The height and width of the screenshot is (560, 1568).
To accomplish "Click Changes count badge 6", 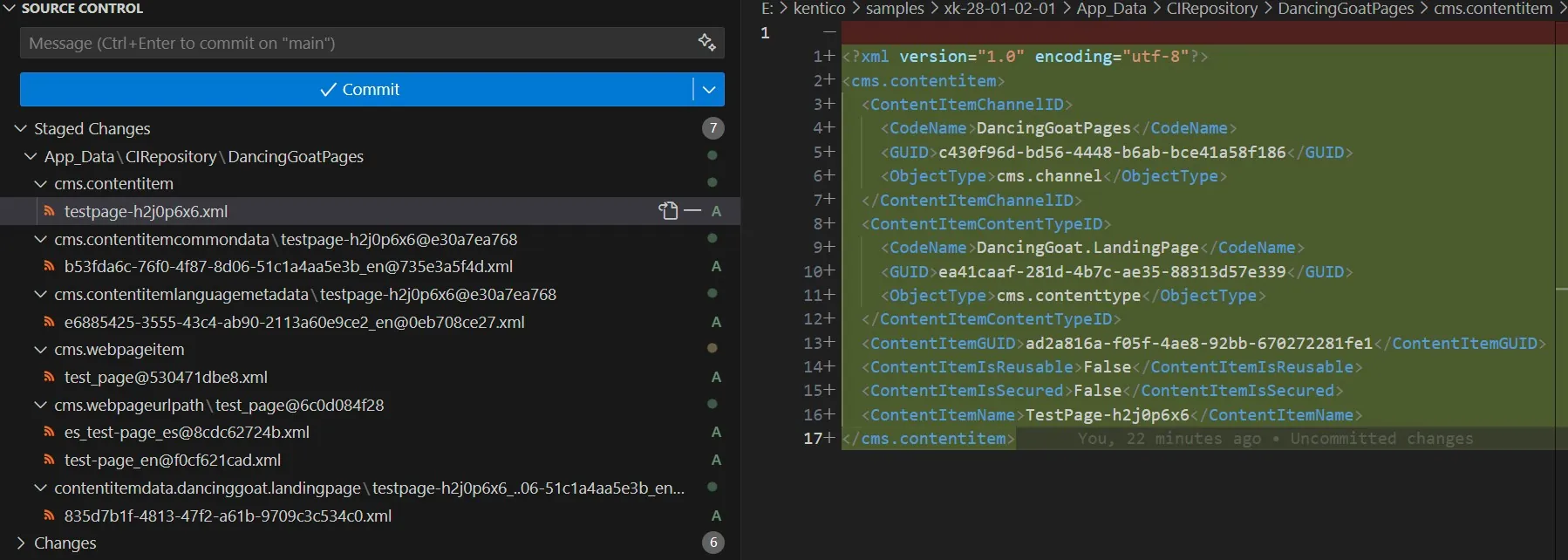I will pyautogui.click(x=713, y=543).
